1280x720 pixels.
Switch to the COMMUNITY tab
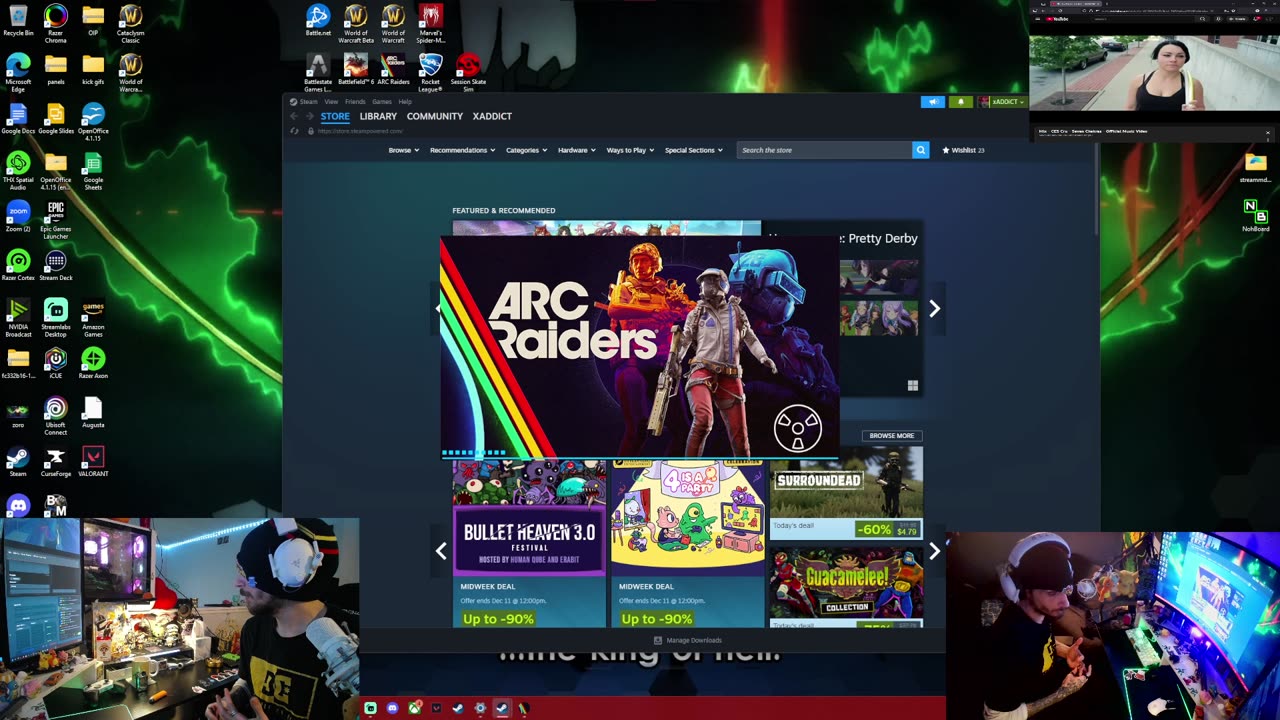coord(435,116)
